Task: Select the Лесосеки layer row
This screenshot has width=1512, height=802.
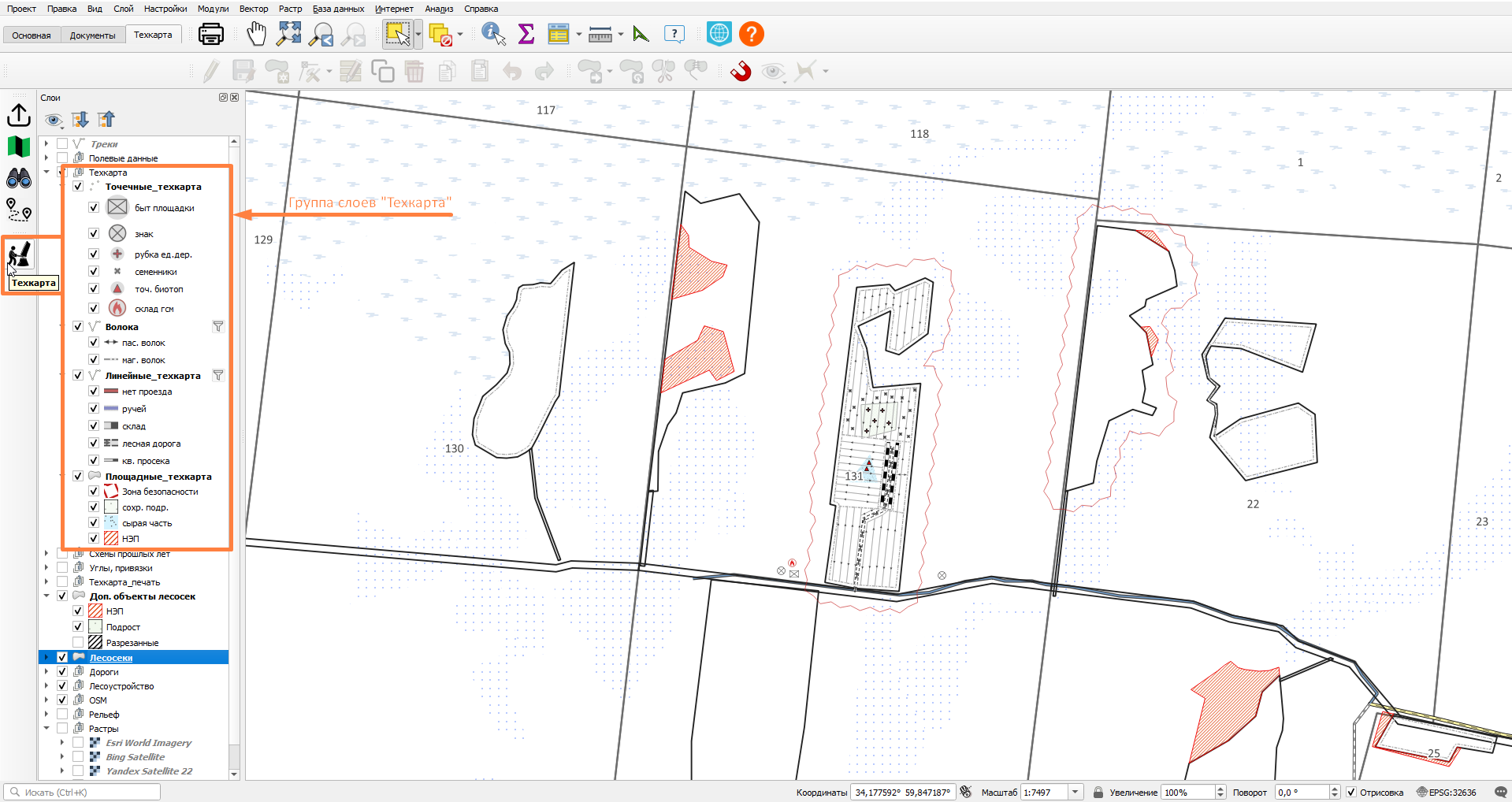Action: tap(134, 657)
